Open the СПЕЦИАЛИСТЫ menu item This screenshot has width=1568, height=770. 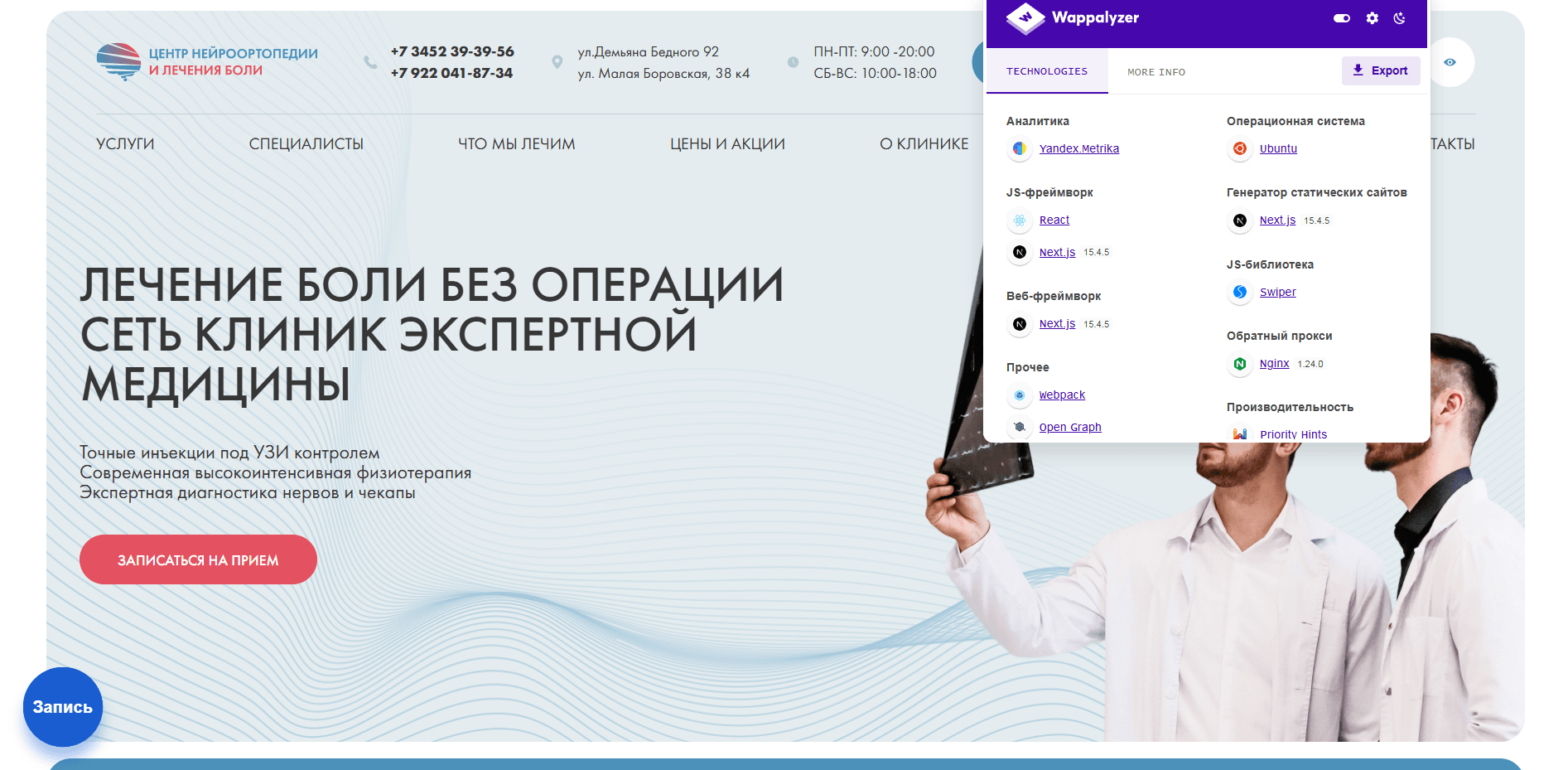tap(306, 144)
